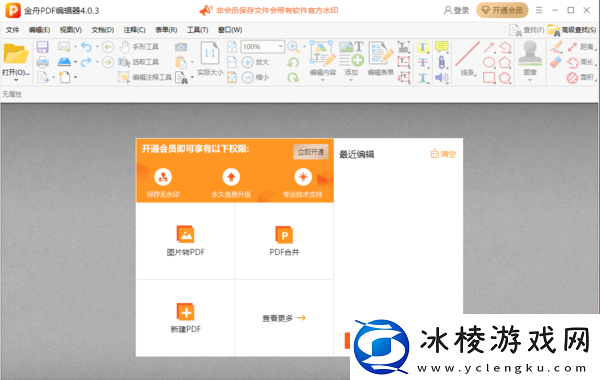
Task: Open the 编辑(E) menu
Action: [39, 30]
